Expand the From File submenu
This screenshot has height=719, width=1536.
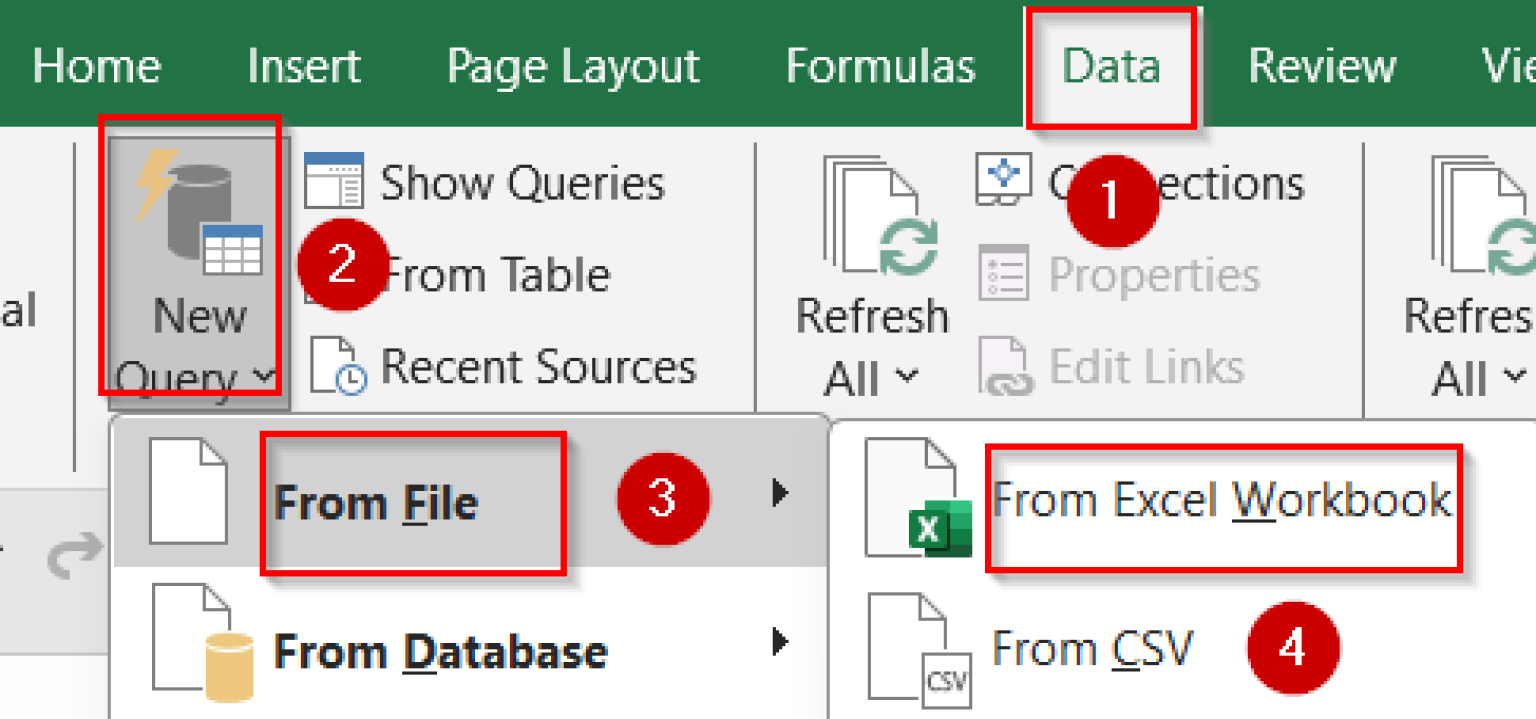[x=779, y=493]
